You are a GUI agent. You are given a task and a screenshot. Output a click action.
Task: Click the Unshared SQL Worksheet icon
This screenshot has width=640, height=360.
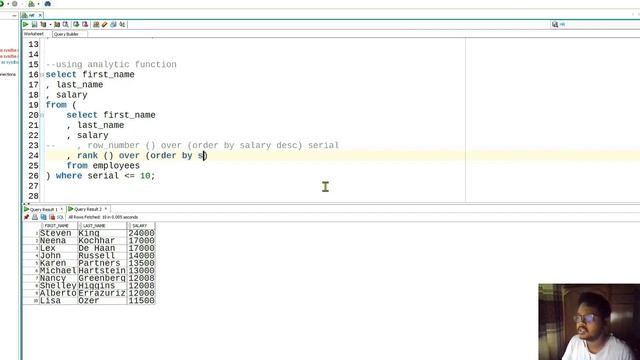[x=96, y=24]
